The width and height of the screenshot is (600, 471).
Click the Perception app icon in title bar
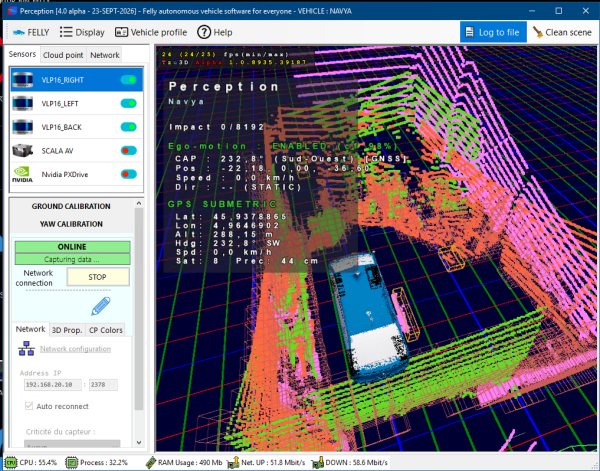(12, 11)
